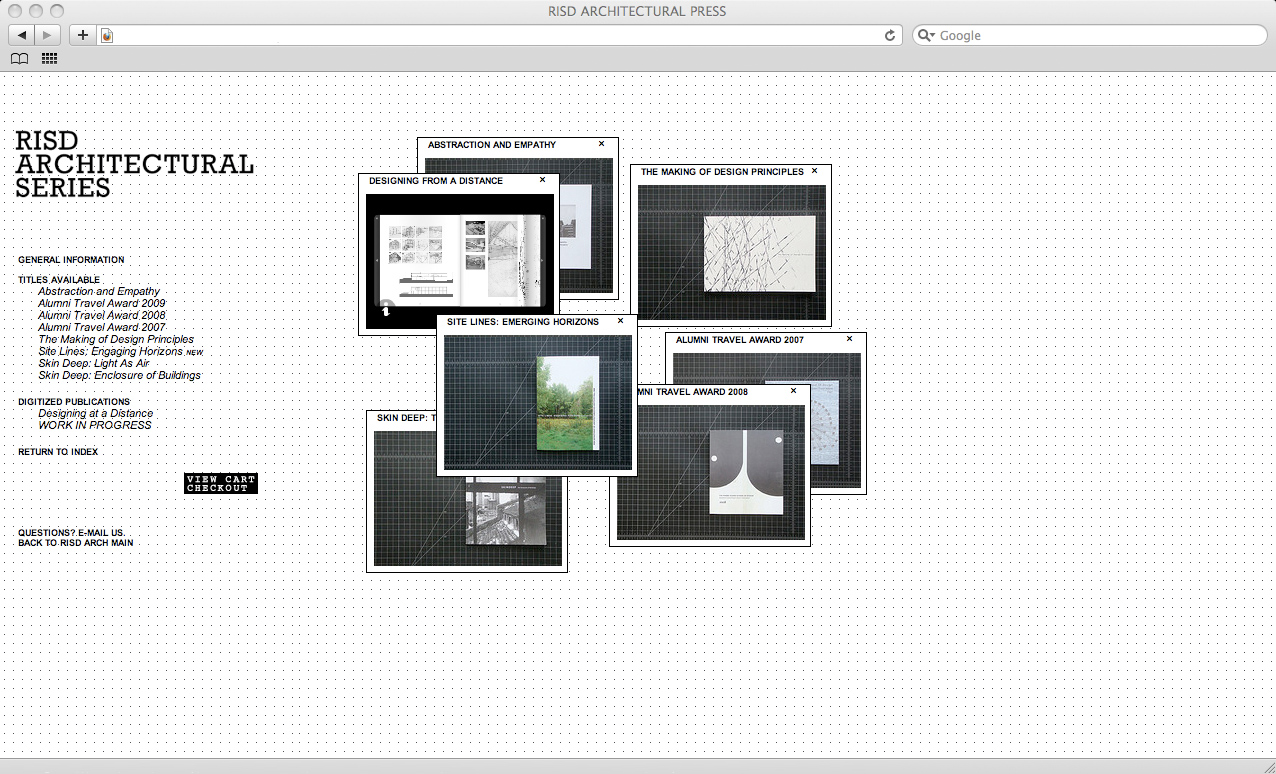Click the Google search magnifier icon
Viewport: 1276px width, 774px height.
coord(926,35)
